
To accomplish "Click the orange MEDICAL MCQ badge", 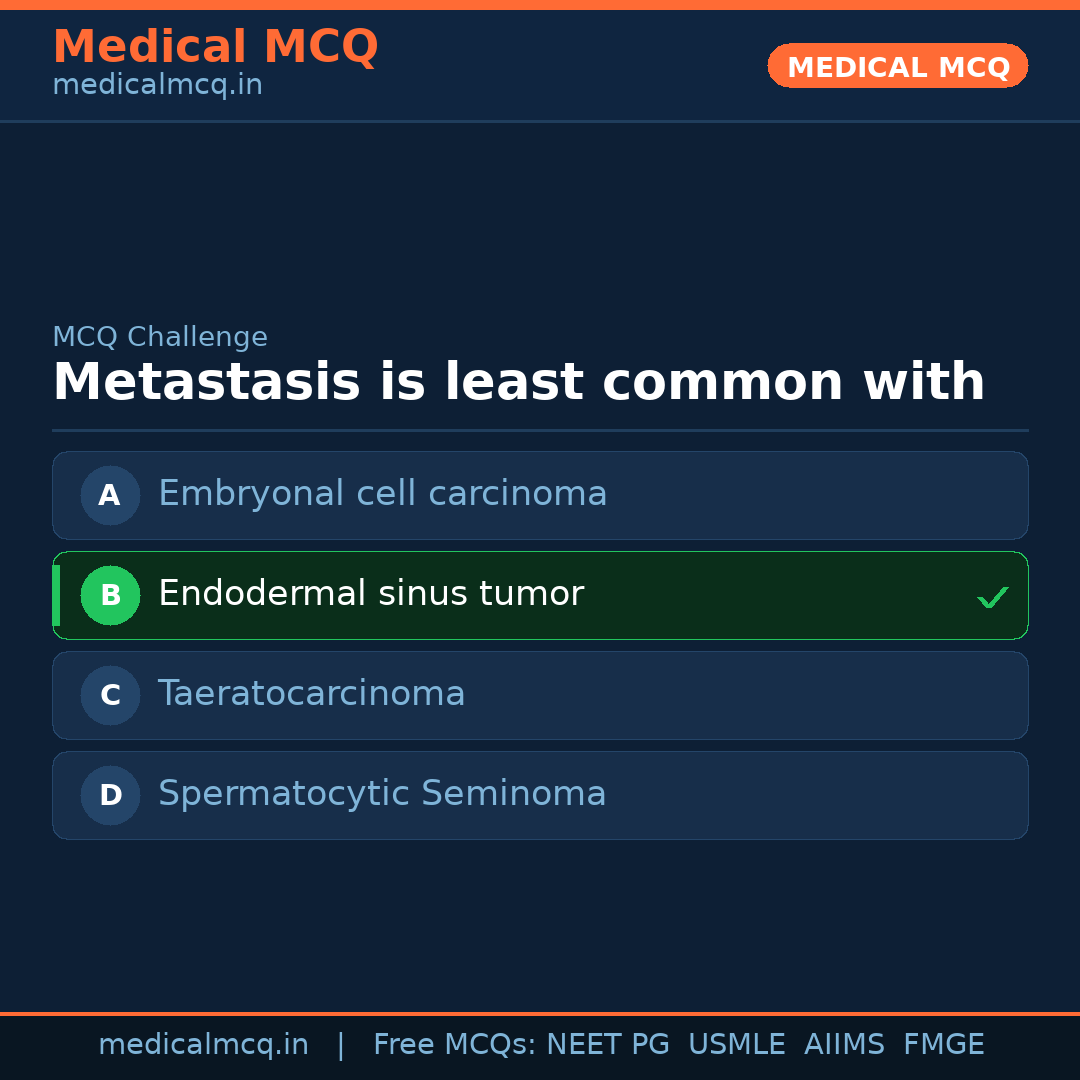I will tap(897, 67).
